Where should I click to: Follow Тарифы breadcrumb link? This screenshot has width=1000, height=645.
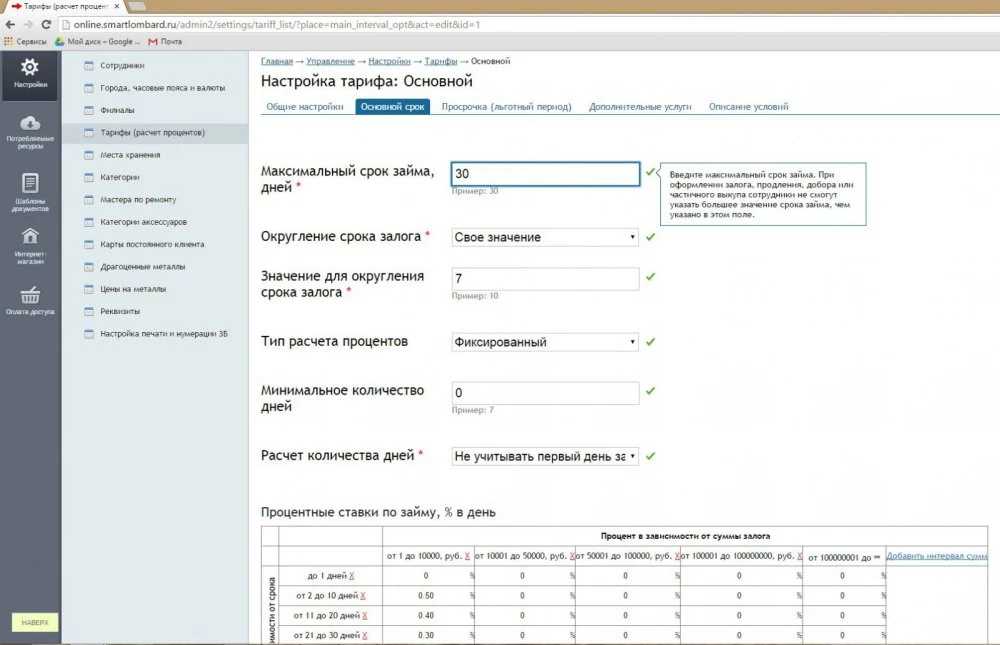pyautogui.click(x=441, y=61)
